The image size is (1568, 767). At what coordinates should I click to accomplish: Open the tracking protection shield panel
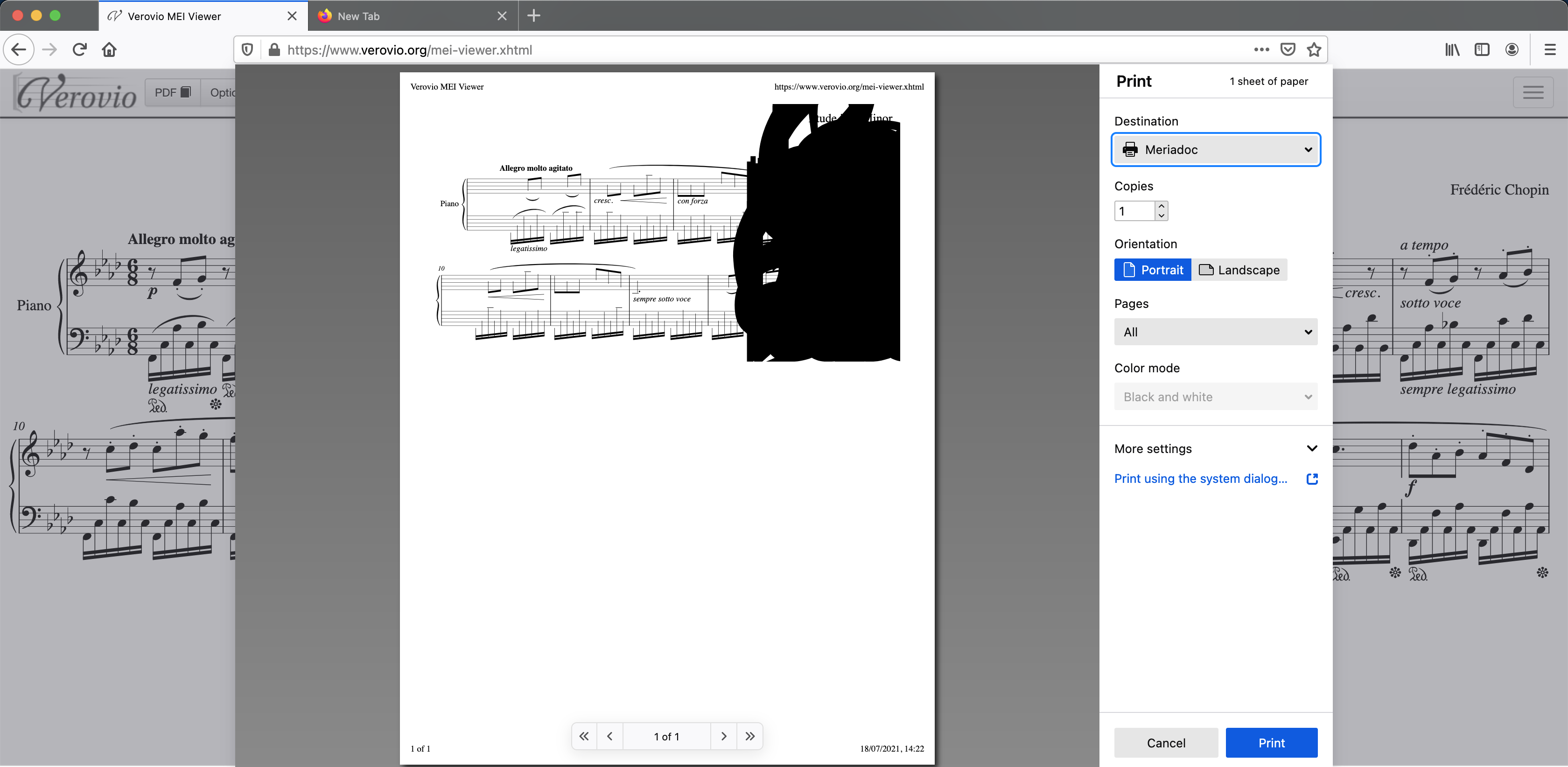point(247,49)
